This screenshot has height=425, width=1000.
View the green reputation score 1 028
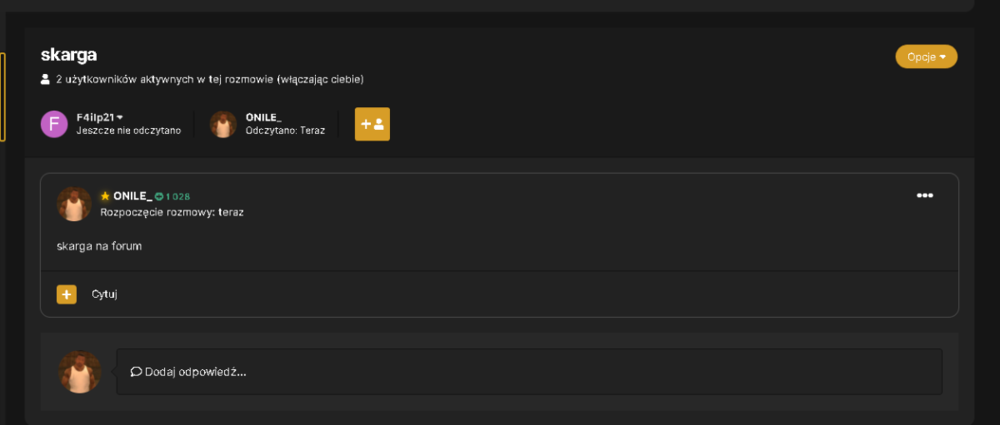173,197
